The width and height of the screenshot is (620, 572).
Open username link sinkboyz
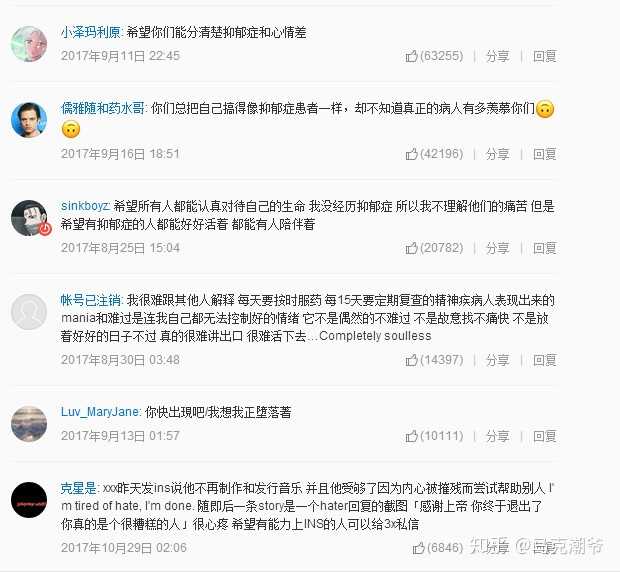coord(85,206)
